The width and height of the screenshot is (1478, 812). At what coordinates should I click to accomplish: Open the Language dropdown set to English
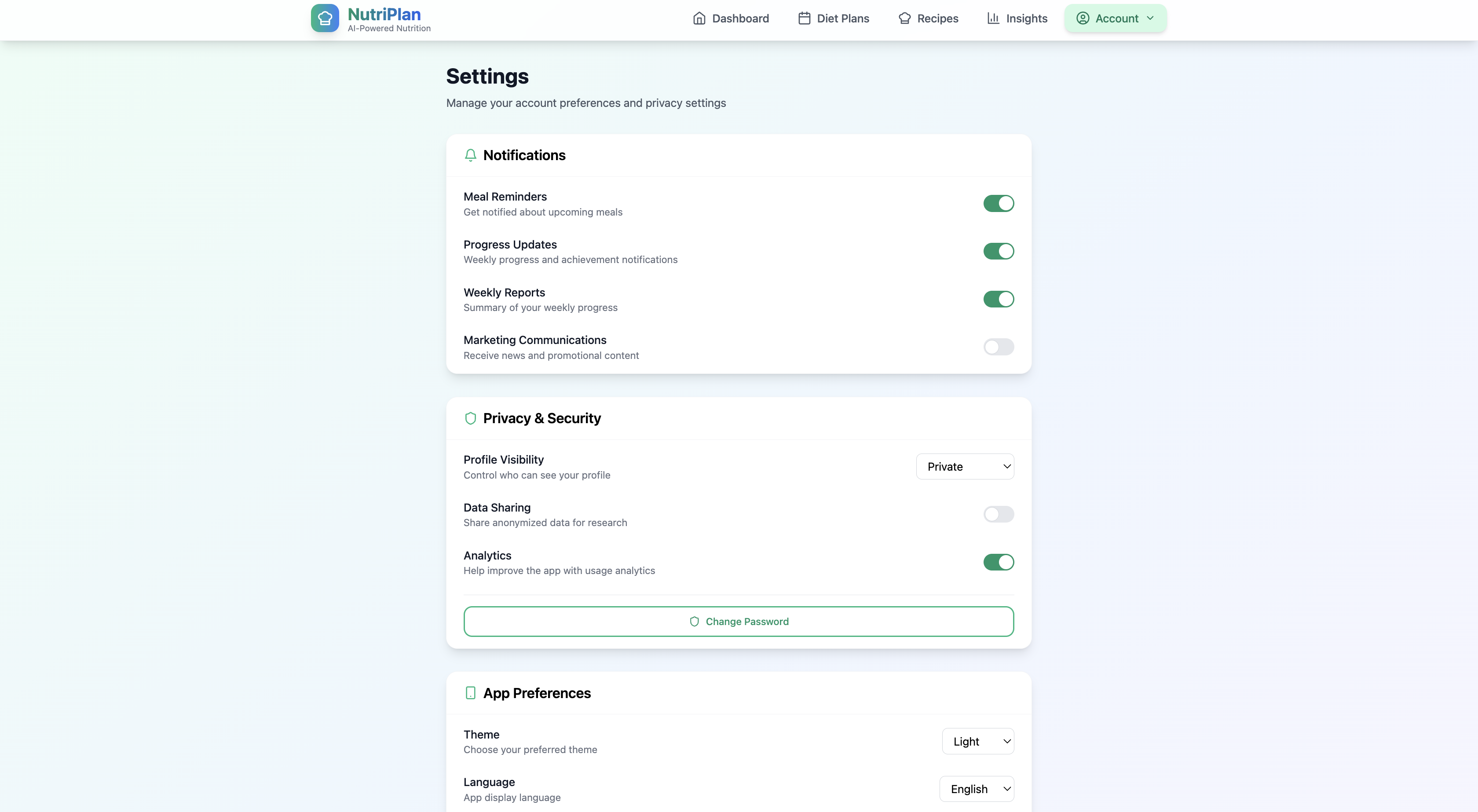(x=976, y=789)
